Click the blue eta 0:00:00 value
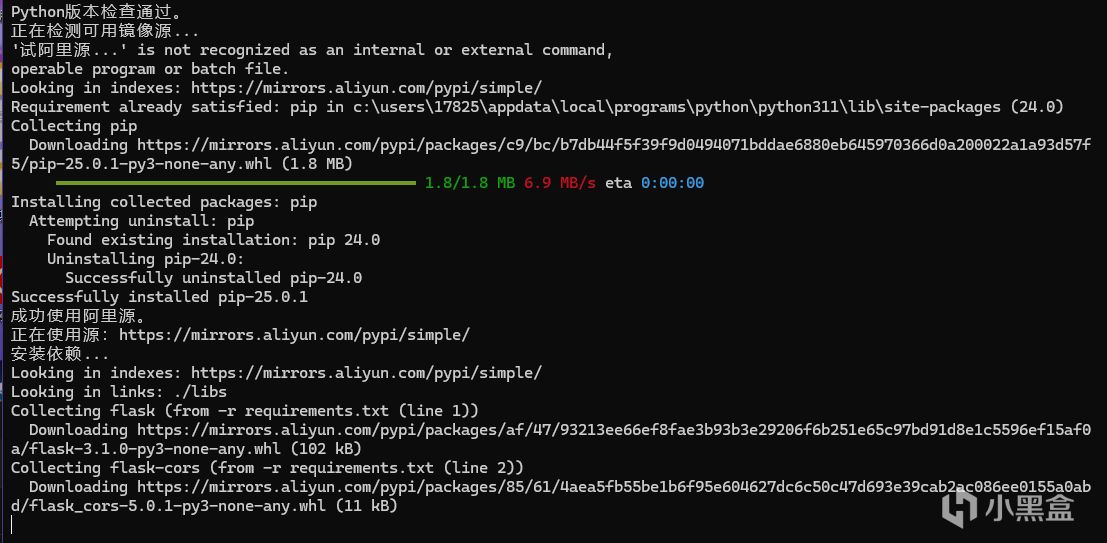1107x543 pixels. [672, 183]
